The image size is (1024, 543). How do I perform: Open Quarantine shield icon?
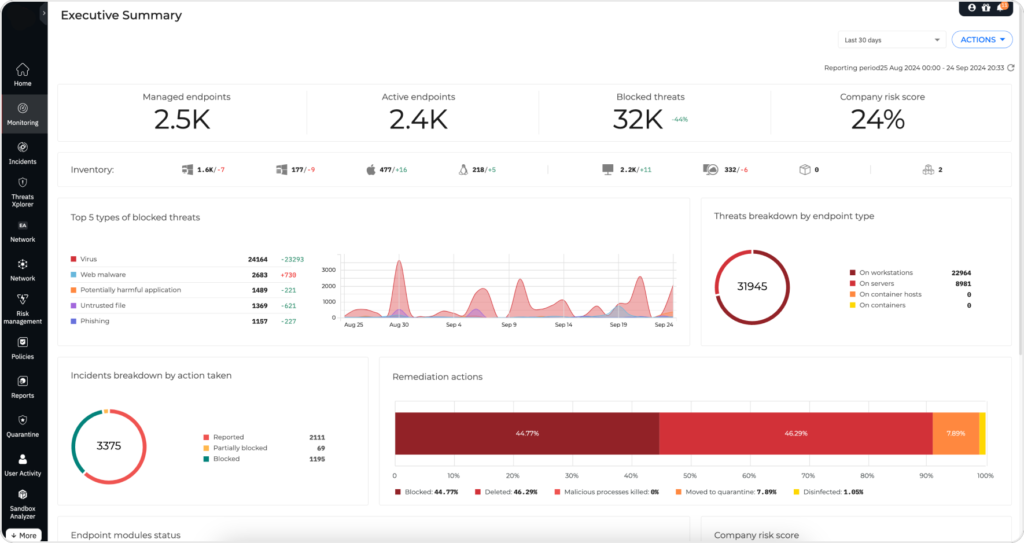coord(23,420)
